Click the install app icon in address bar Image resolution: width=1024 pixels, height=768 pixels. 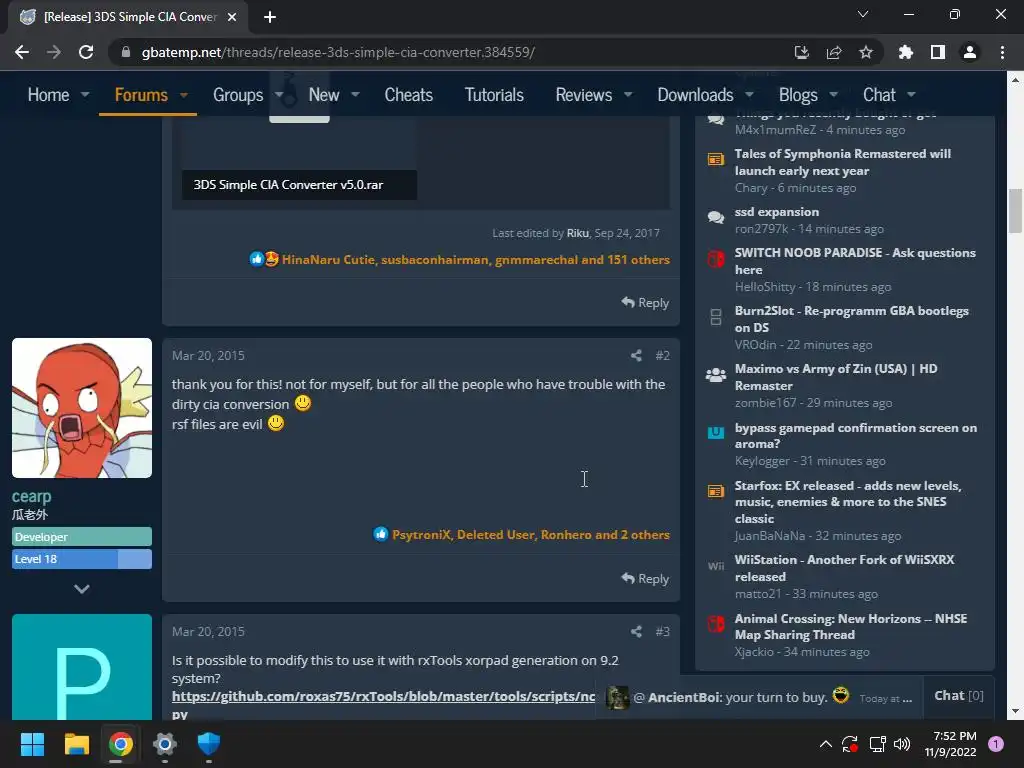click(x=801, y=52)
